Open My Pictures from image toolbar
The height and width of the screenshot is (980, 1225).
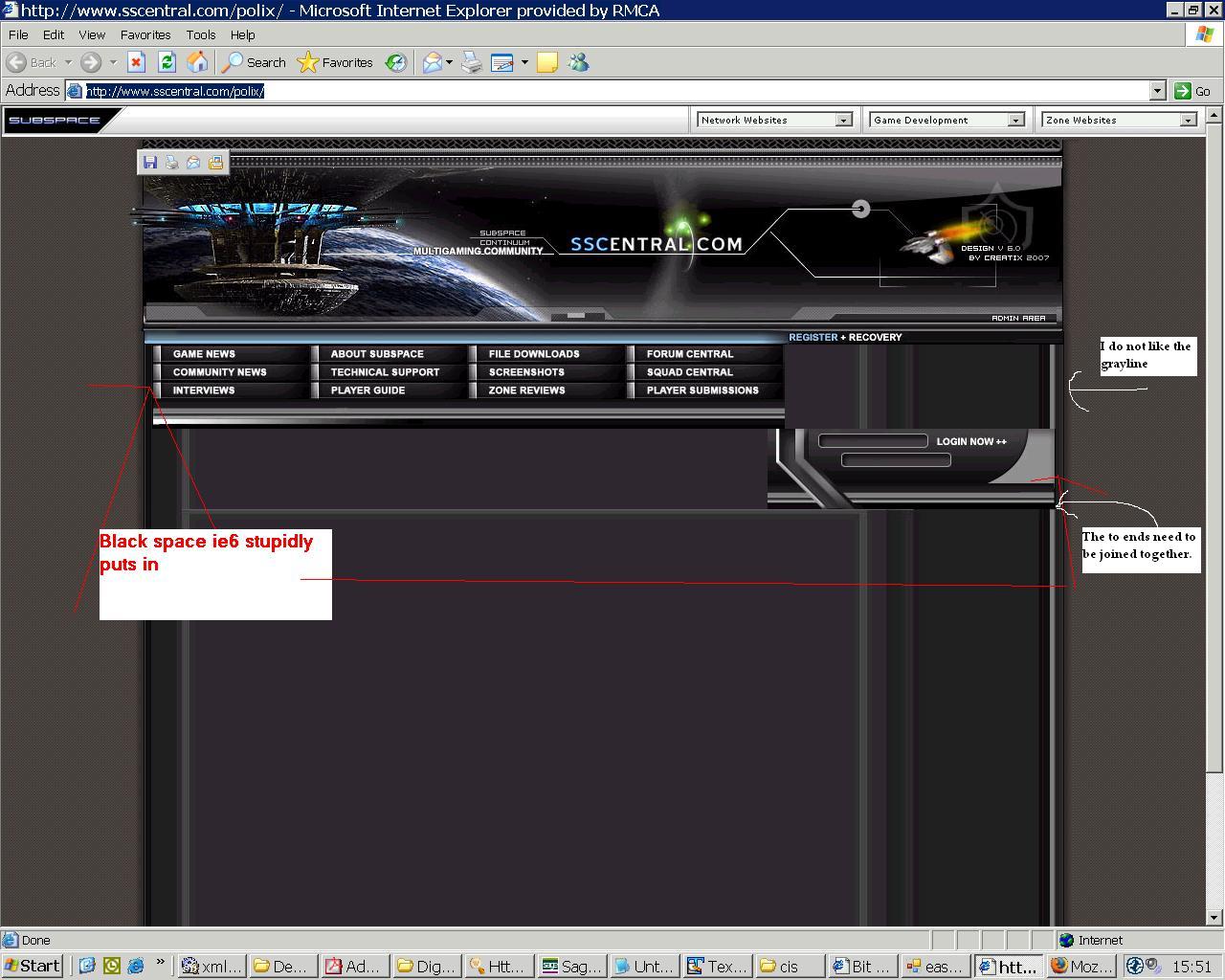(215, 163)
